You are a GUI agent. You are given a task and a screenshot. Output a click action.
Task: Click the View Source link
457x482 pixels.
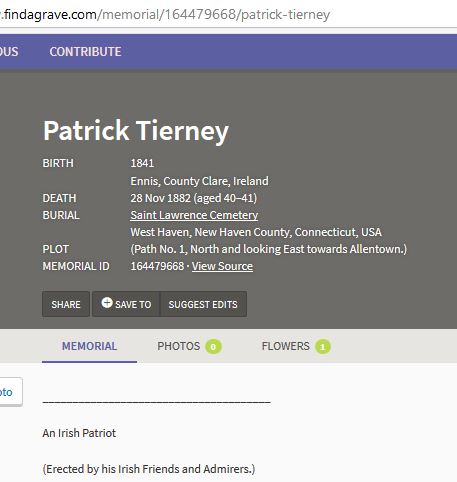coord(222,266)
